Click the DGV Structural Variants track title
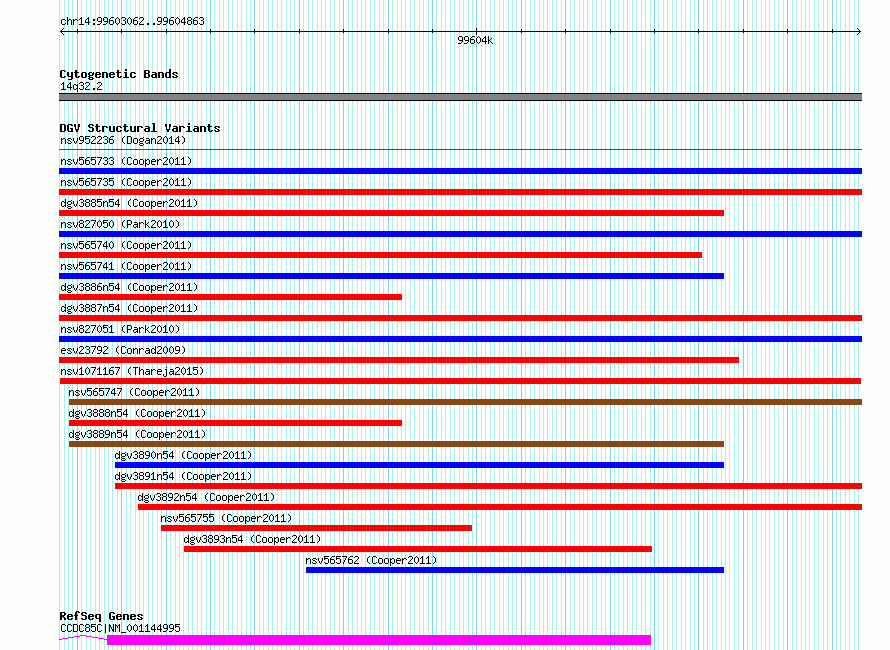890x650 pixels. pyautogui.click(x=140, y=128)
